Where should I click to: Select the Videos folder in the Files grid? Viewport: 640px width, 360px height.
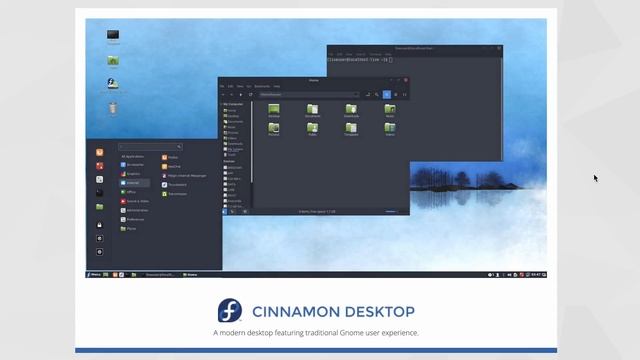coord(390,129)
